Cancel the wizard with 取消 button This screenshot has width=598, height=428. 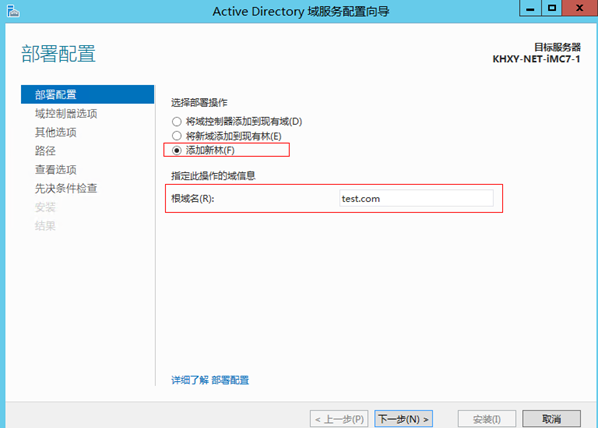click(x=551, y=419)
